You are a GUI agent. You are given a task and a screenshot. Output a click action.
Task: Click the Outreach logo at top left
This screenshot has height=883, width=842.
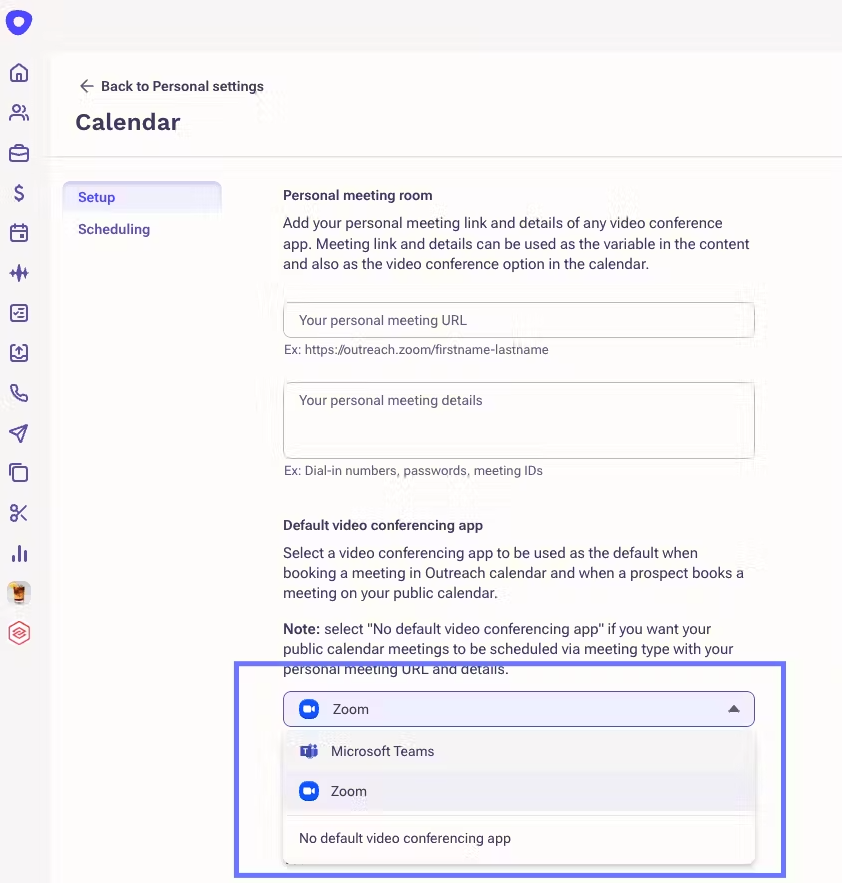click(19, 22)
